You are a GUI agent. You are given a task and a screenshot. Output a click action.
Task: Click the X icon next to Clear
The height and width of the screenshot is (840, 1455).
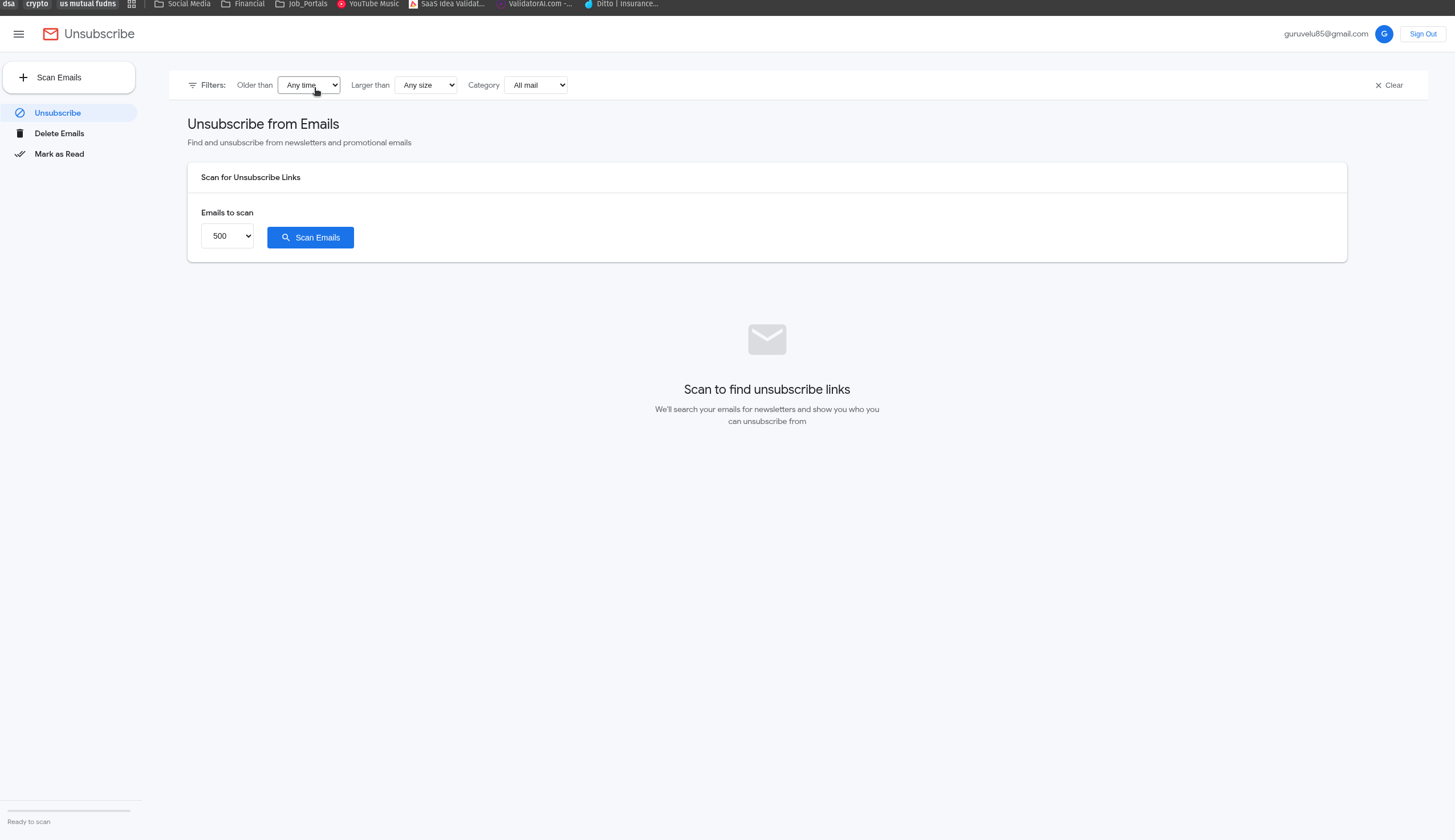(x=1377, y=85)
